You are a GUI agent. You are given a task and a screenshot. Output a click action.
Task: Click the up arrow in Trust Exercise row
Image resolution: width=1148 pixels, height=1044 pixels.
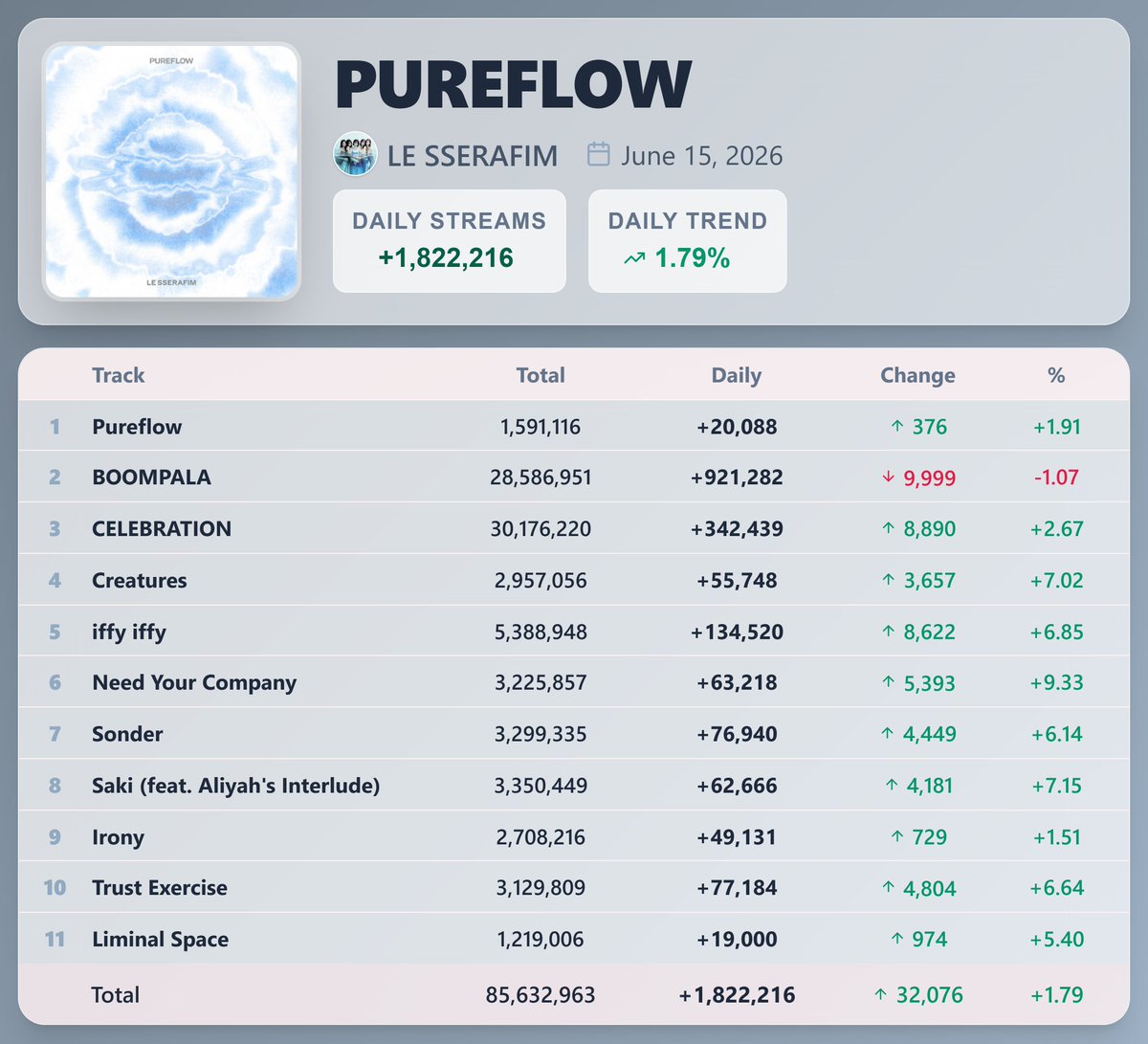click(888, 888)
